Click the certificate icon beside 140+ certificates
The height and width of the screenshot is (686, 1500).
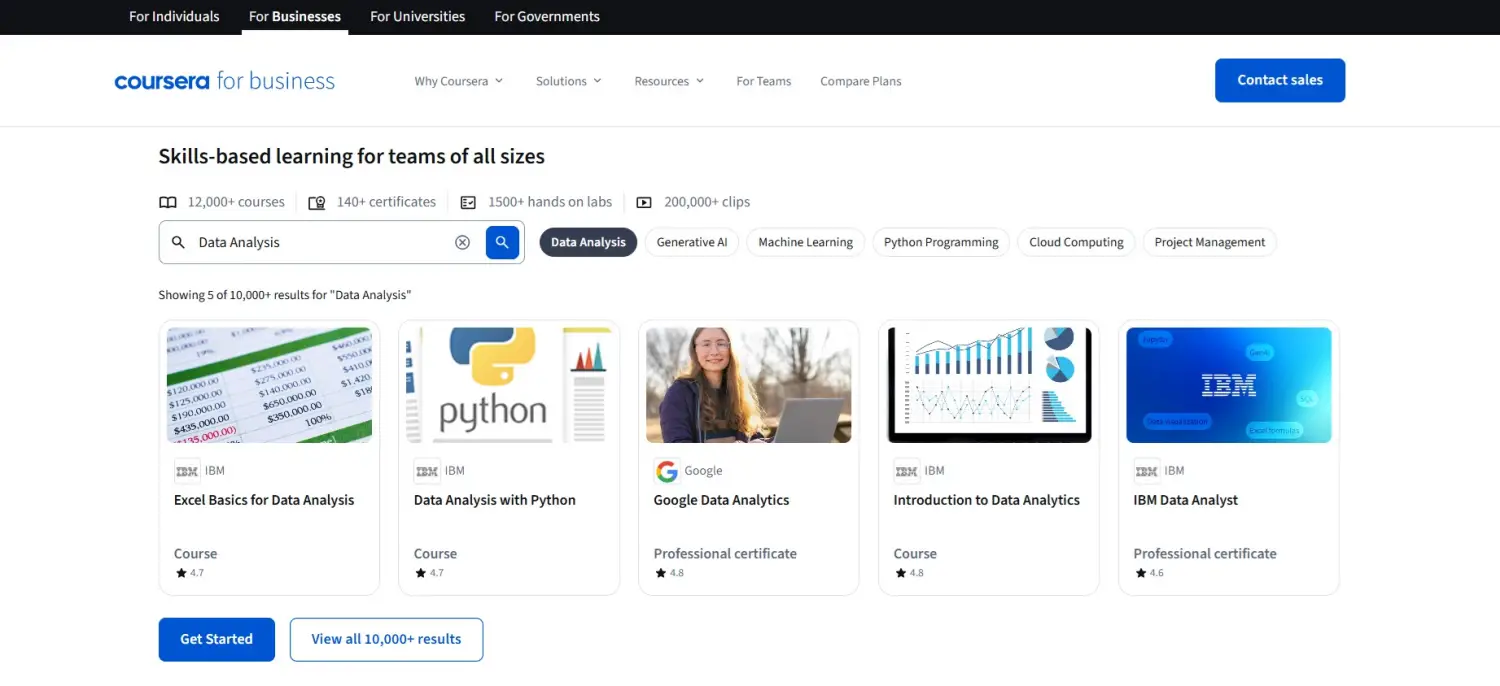pos(317,202)
